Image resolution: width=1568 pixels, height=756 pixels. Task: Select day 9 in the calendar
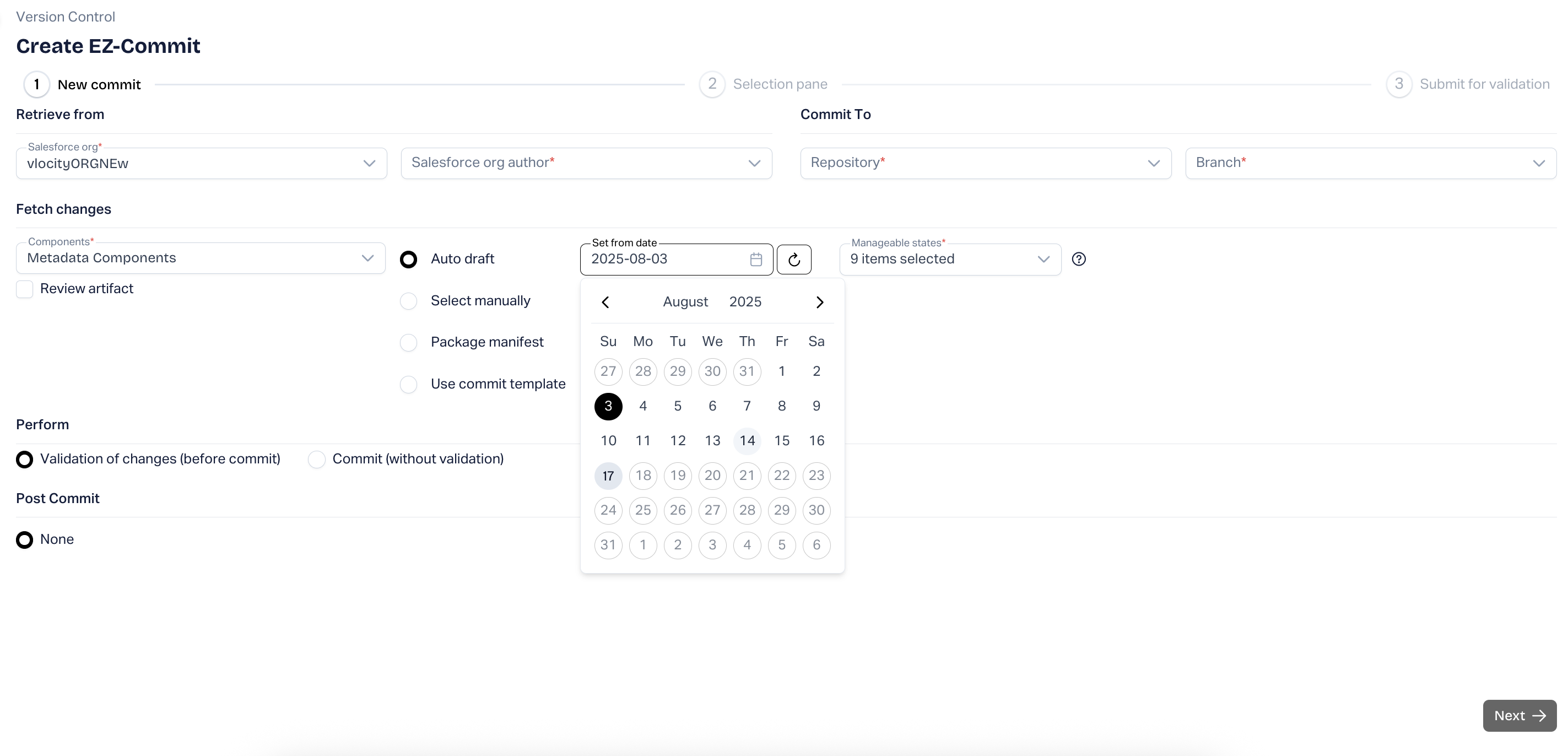pos(817,406)
